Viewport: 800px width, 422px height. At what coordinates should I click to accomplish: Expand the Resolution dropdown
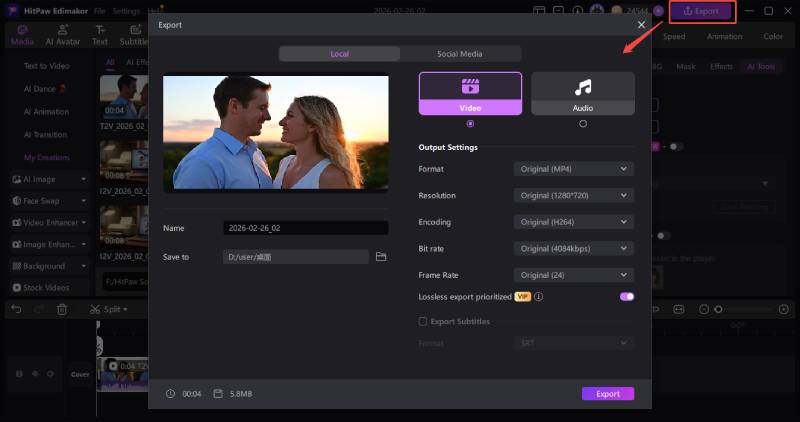pyautogui.click(x=573, y=195)
